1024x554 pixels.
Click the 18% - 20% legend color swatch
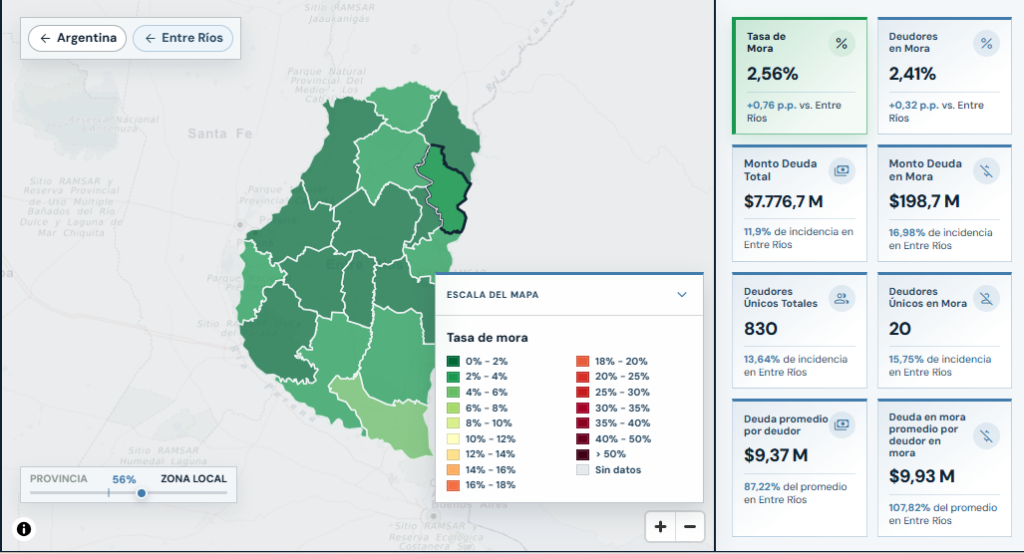[x=583, y=361]
